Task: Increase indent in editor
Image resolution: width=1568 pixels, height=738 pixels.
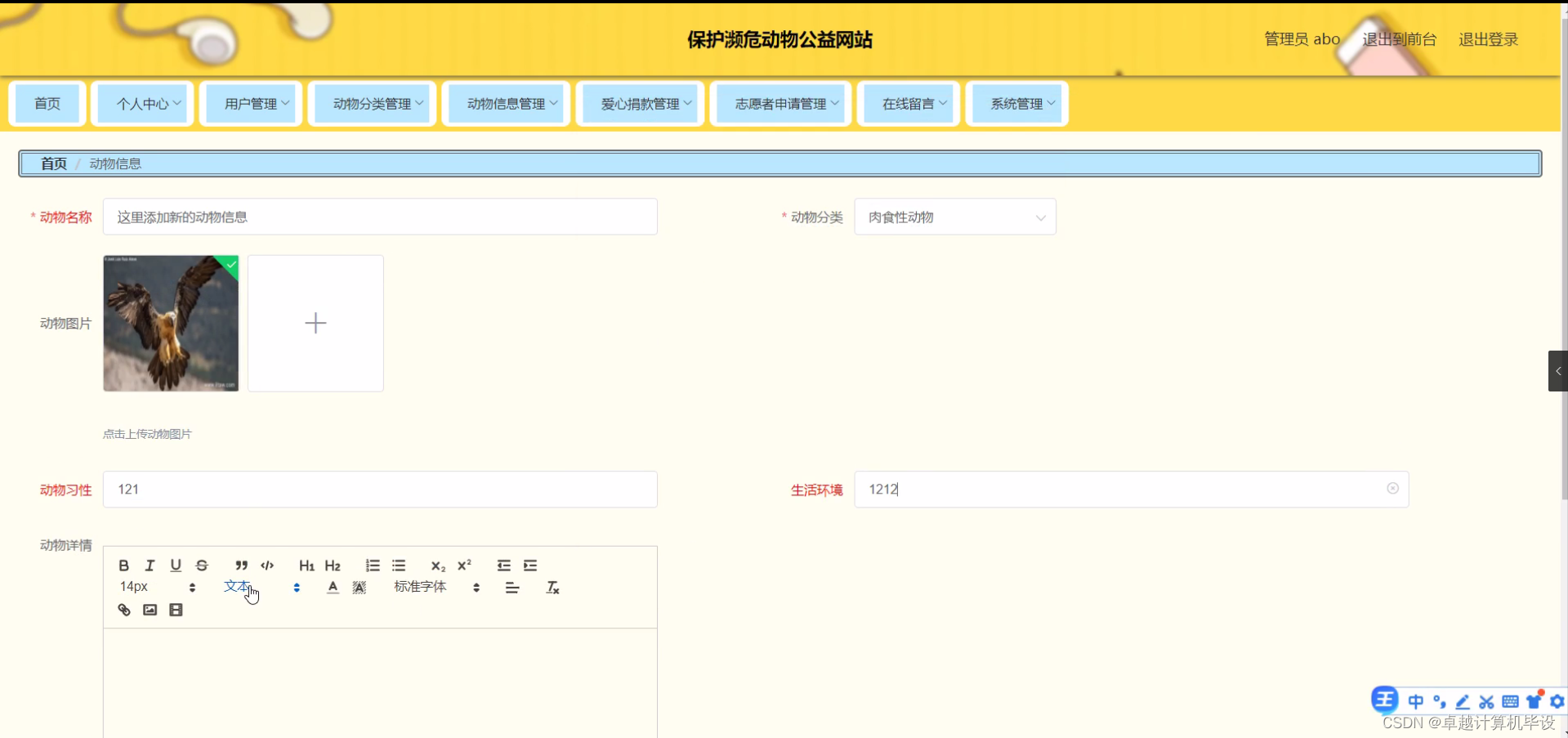Action: (x=530, y=566)
